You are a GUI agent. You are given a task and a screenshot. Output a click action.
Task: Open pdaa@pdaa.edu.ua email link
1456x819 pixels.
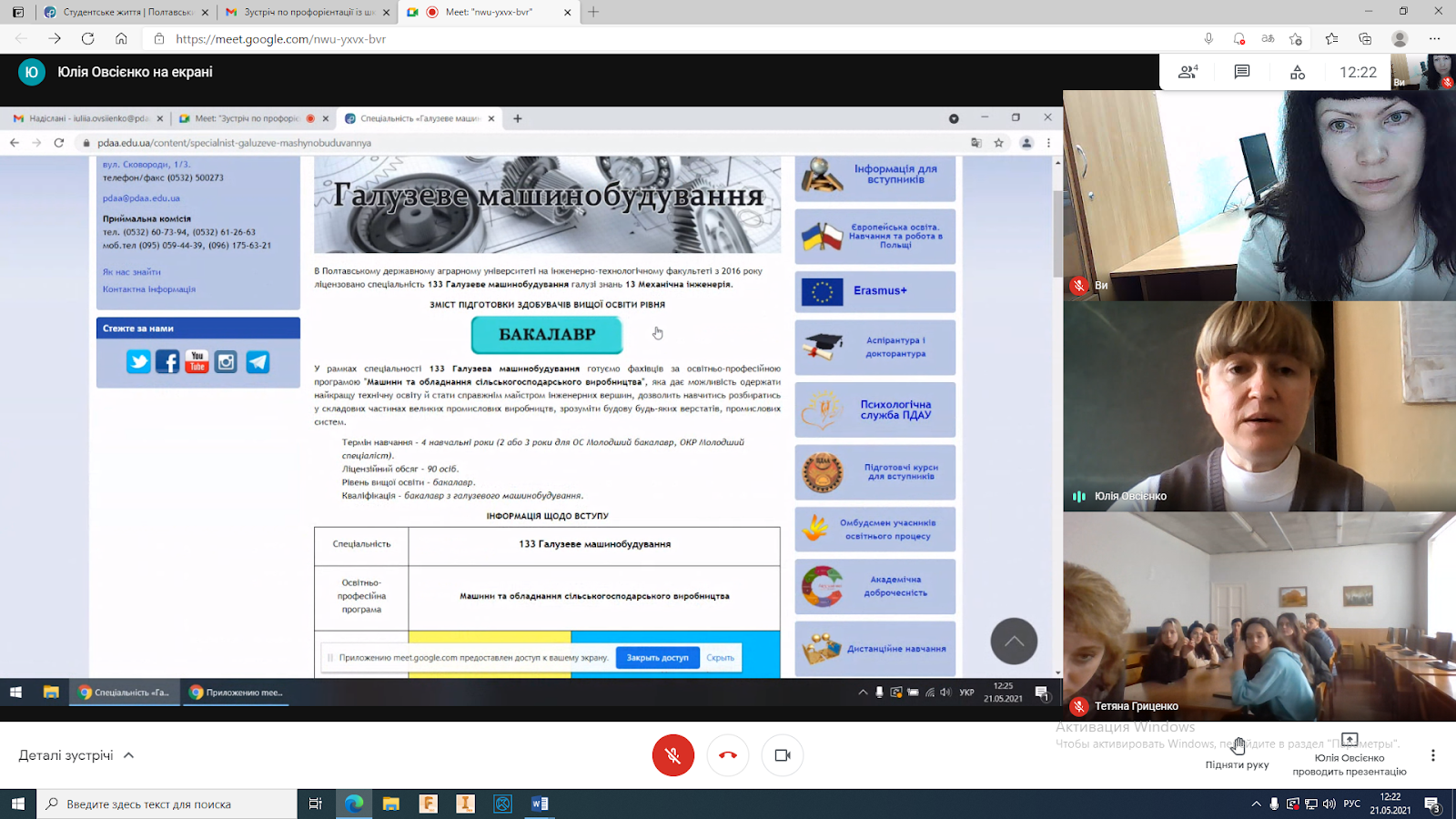tap(141, 197)
